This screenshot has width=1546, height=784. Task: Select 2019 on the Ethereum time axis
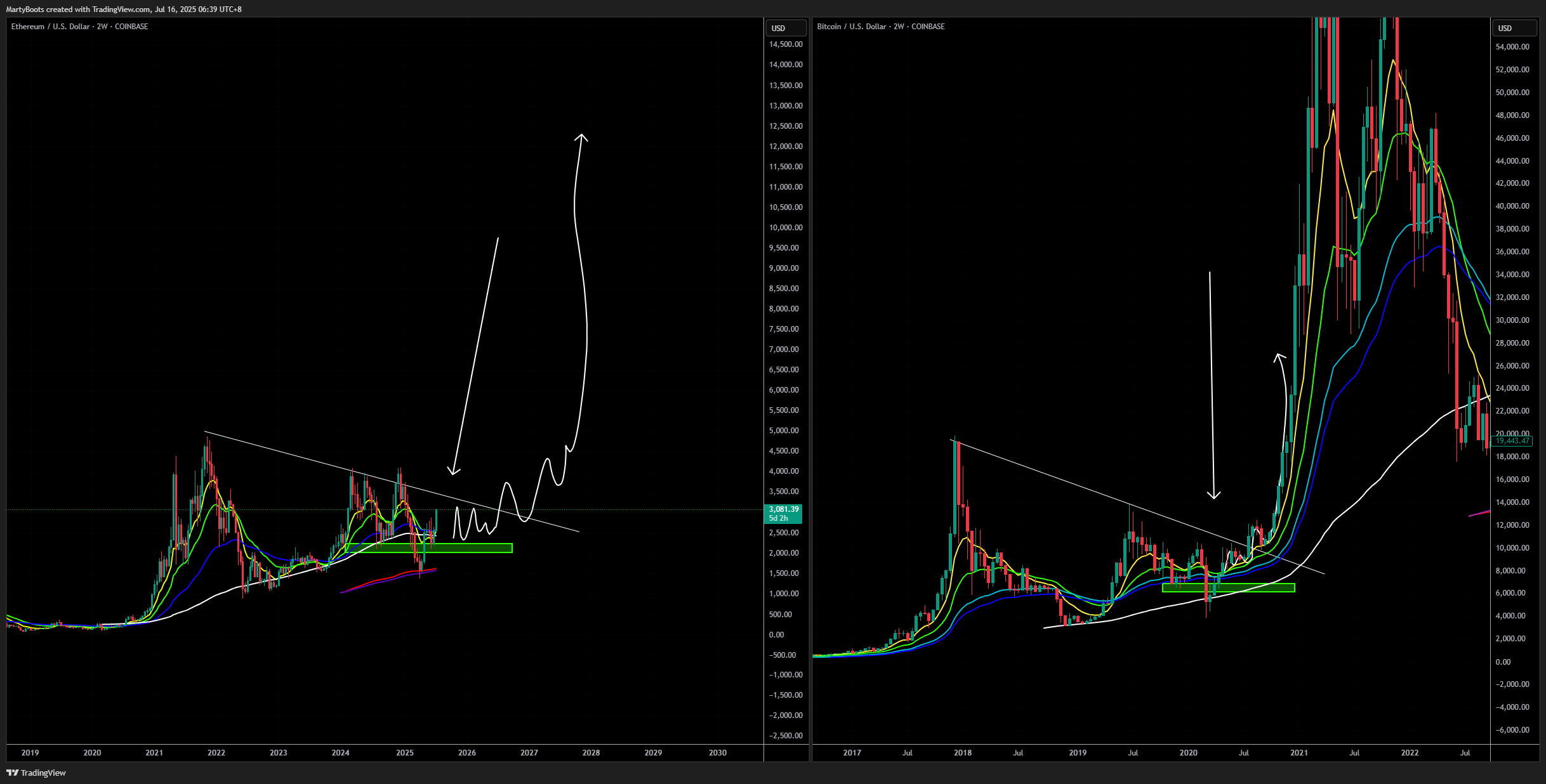tap(30, 753)
